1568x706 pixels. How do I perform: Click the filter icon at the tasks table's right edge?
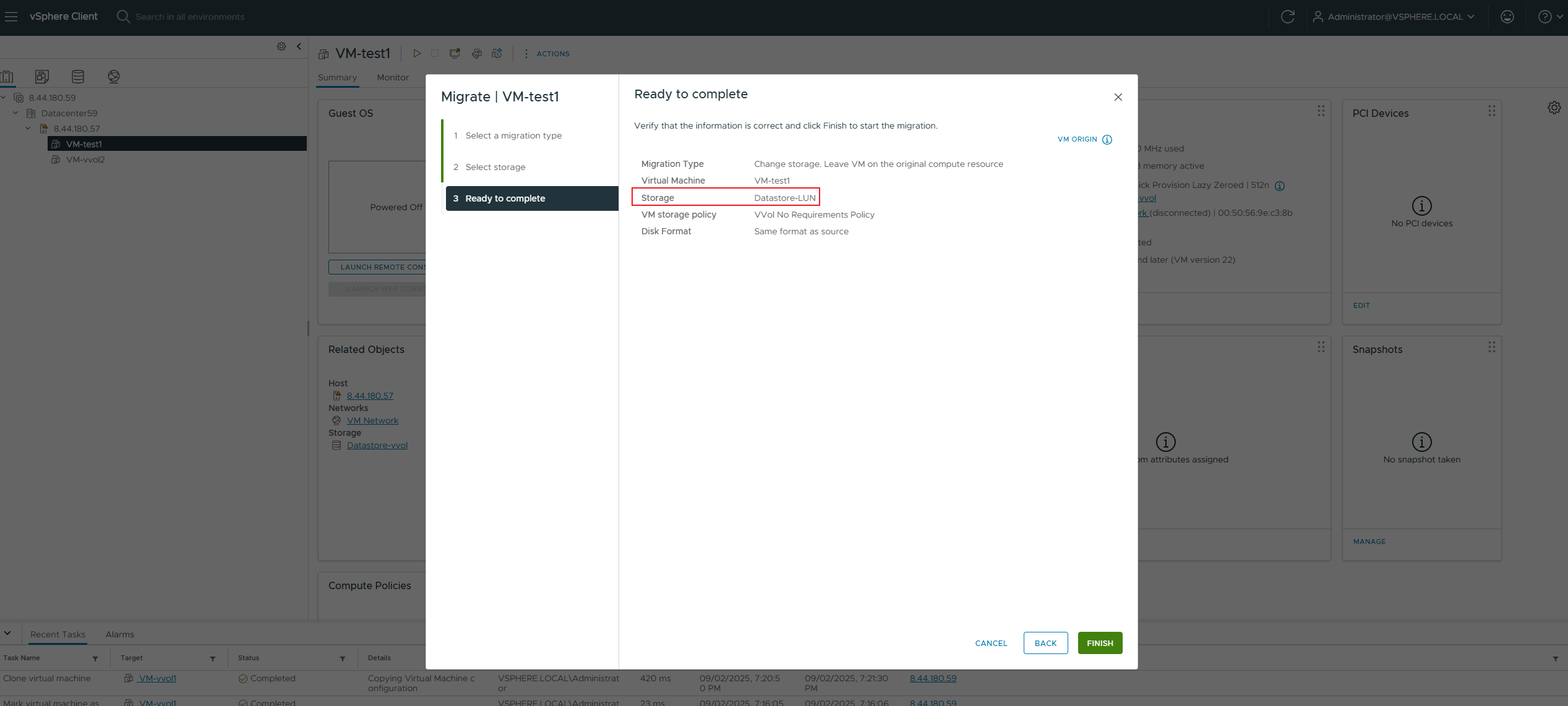[1556, 659]
